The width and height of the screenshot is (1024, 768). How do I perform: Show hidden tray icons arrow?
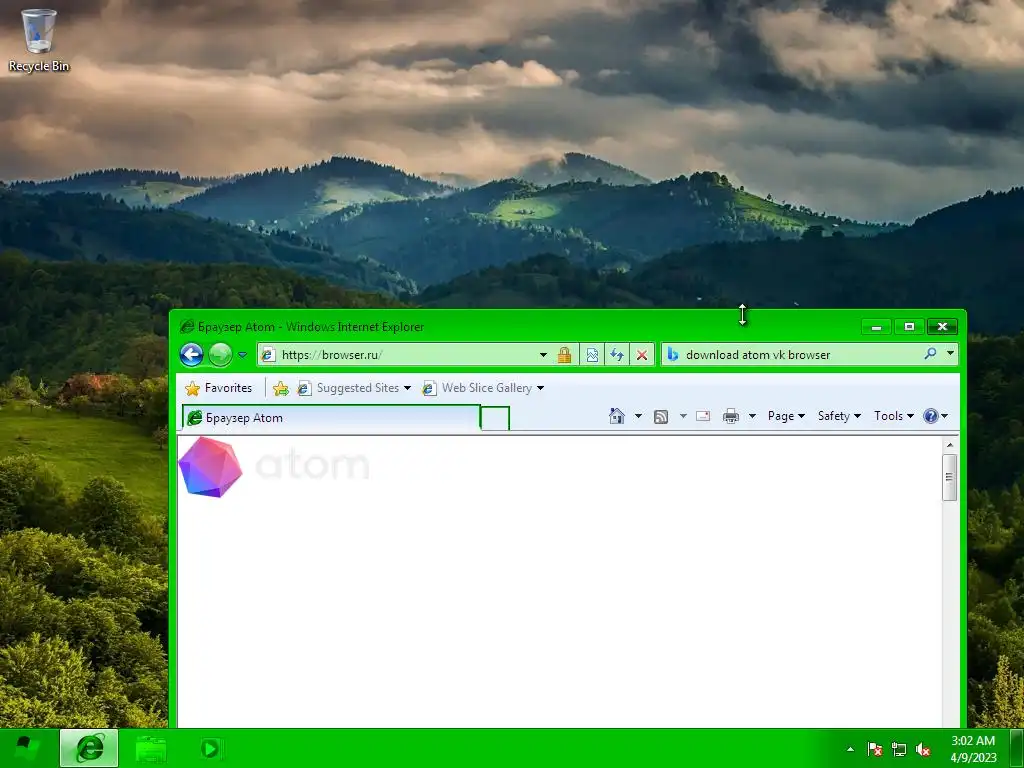pyautogui.click(x=850, y=749)
